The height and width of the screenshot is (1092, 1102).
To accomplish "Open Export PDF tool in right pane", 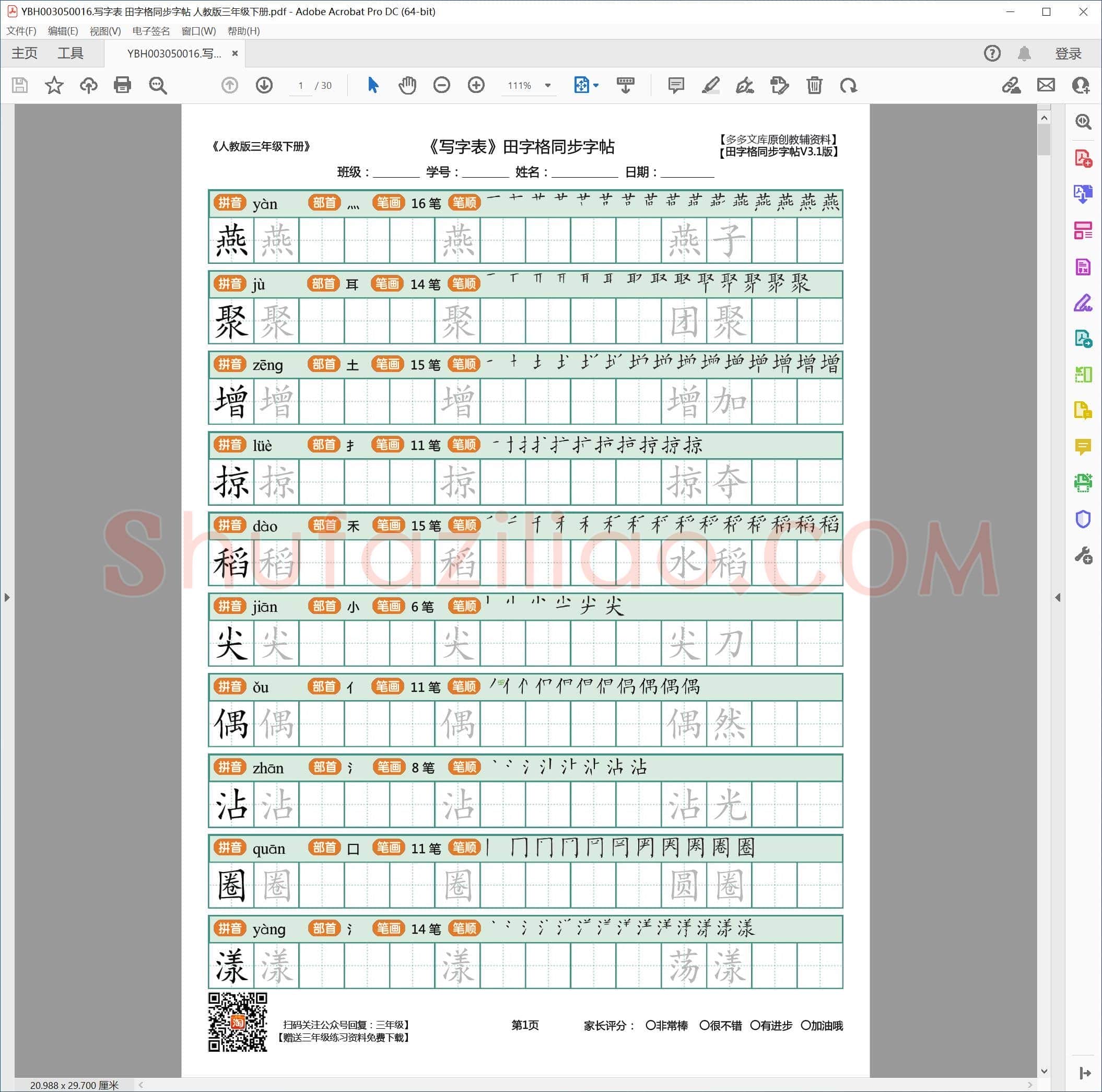I will point(1083,194).
